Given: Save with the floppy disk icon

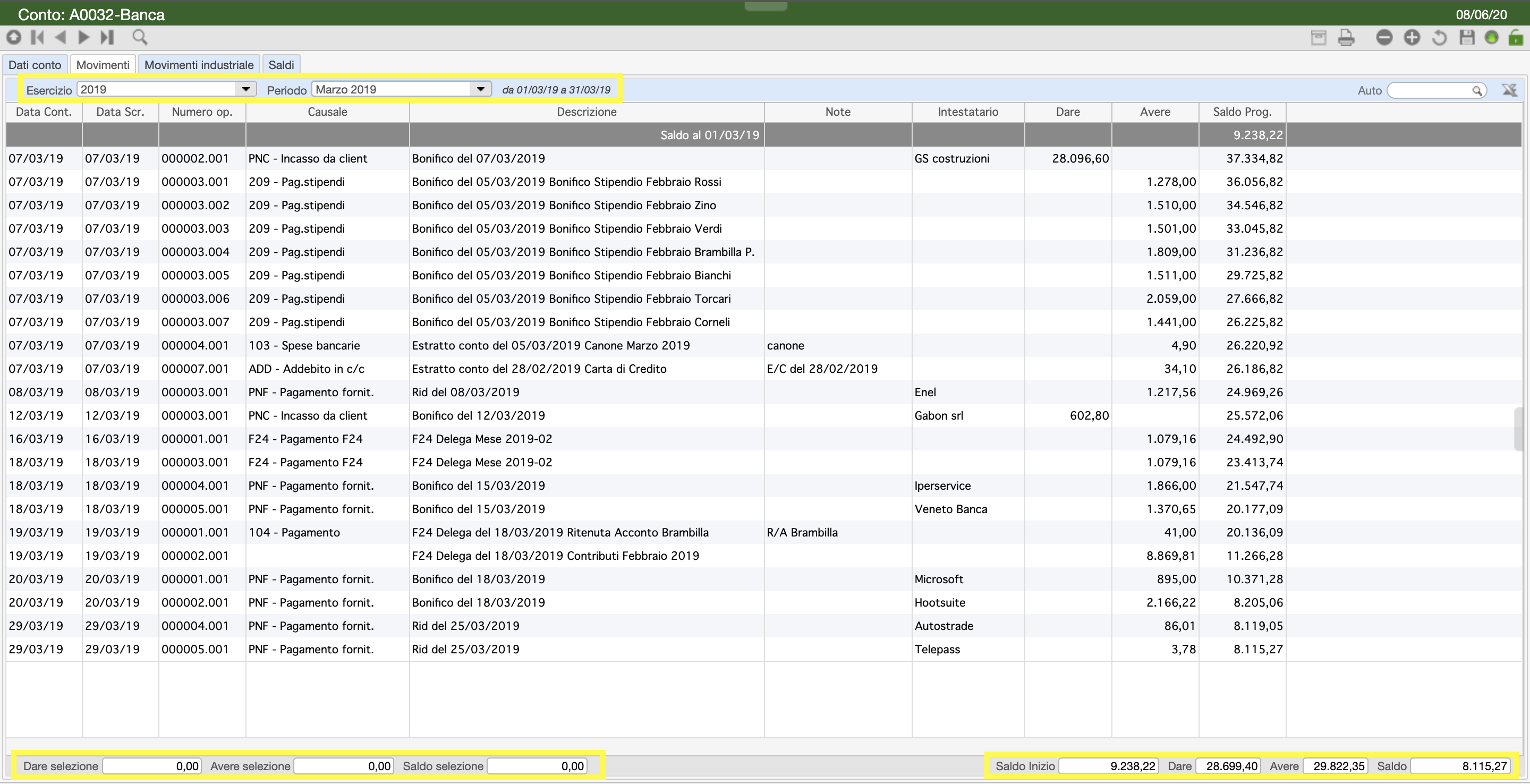Looking at the screenshot, I should point(1467,37).
